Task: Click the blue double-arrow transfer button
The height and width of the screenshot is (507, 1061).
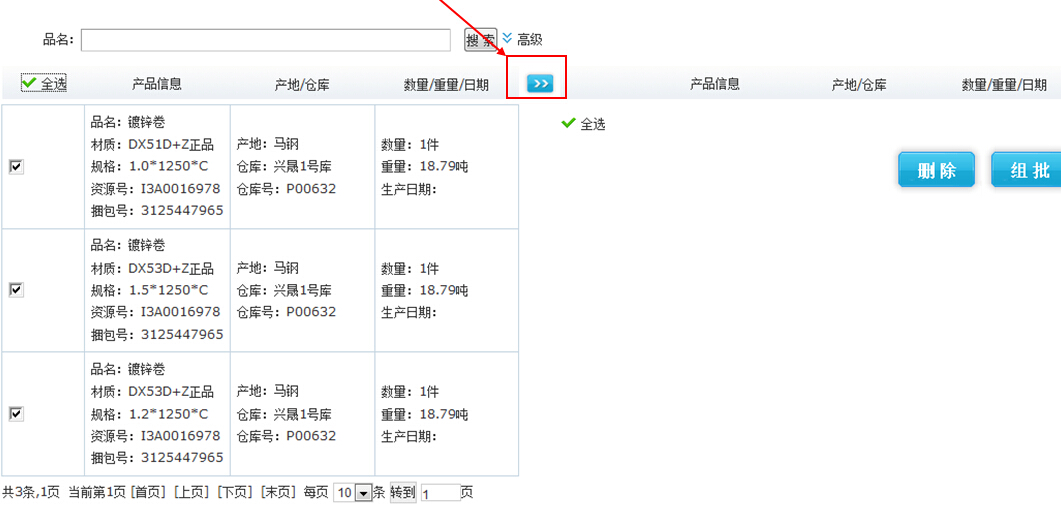Action: click(x=540, y=84)
